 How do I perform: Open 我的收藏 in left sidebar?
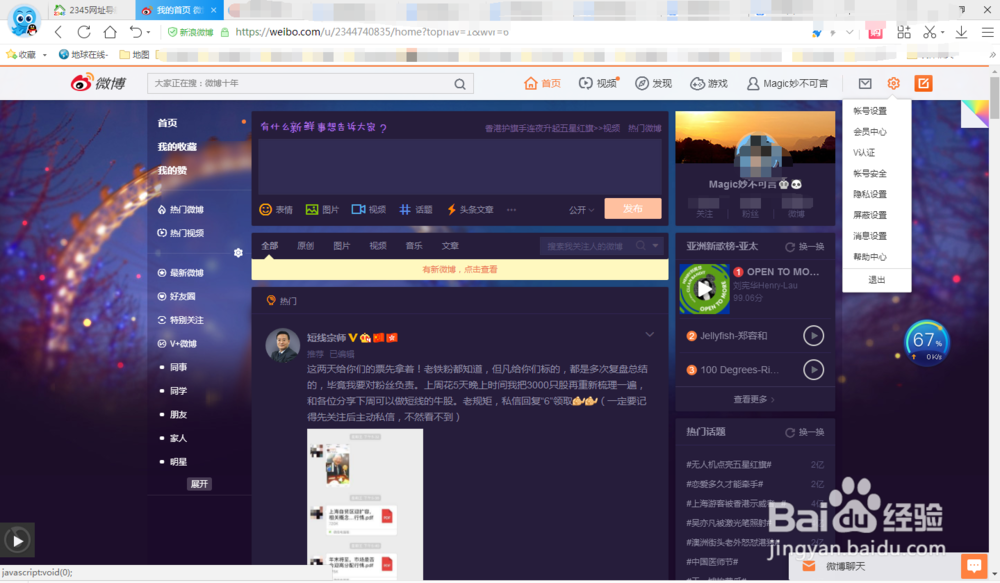[x=177, y=147]
